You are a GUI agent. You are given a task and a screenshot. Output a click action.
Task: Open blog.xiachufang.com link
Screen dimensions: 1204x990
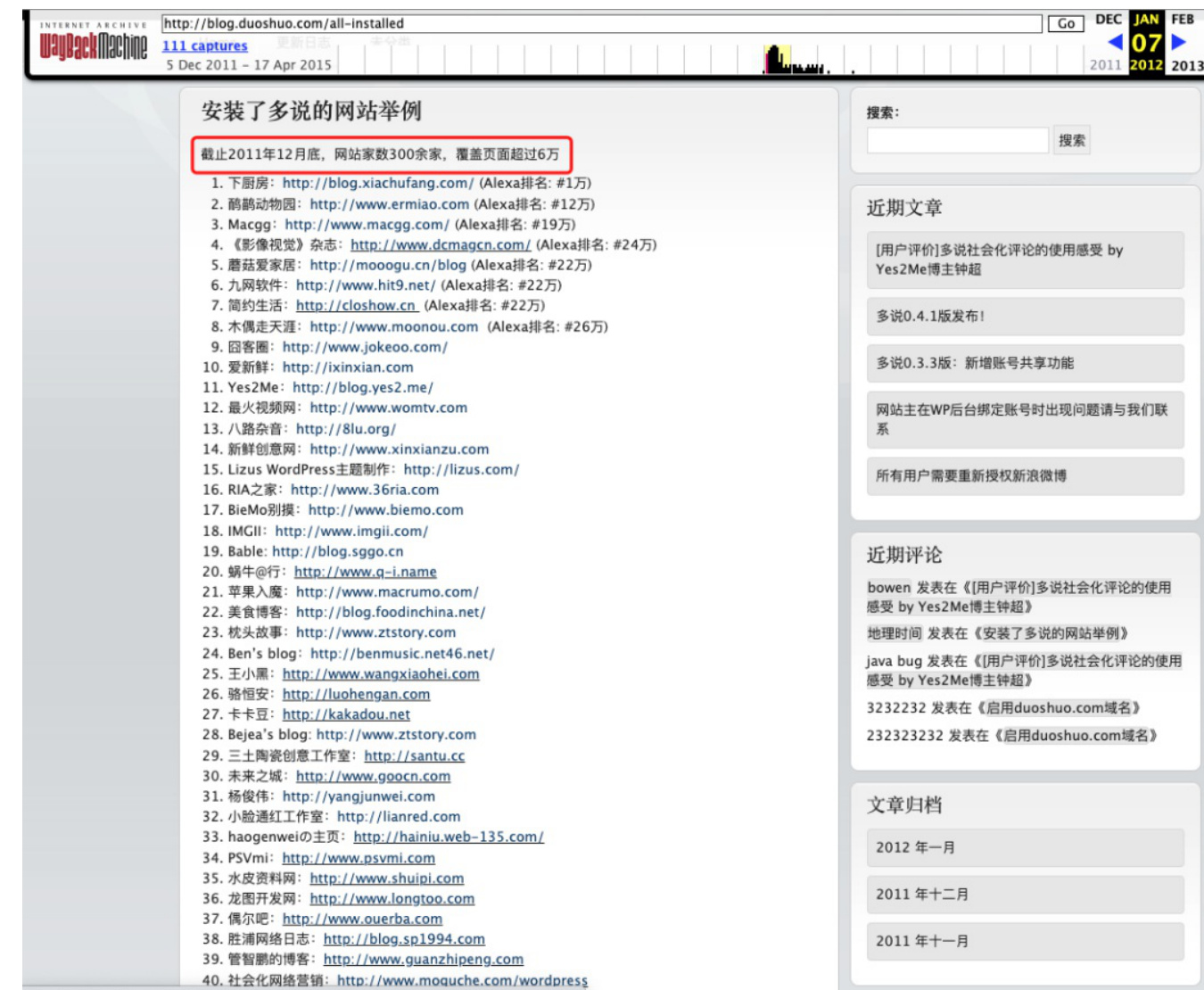(378, 183)
